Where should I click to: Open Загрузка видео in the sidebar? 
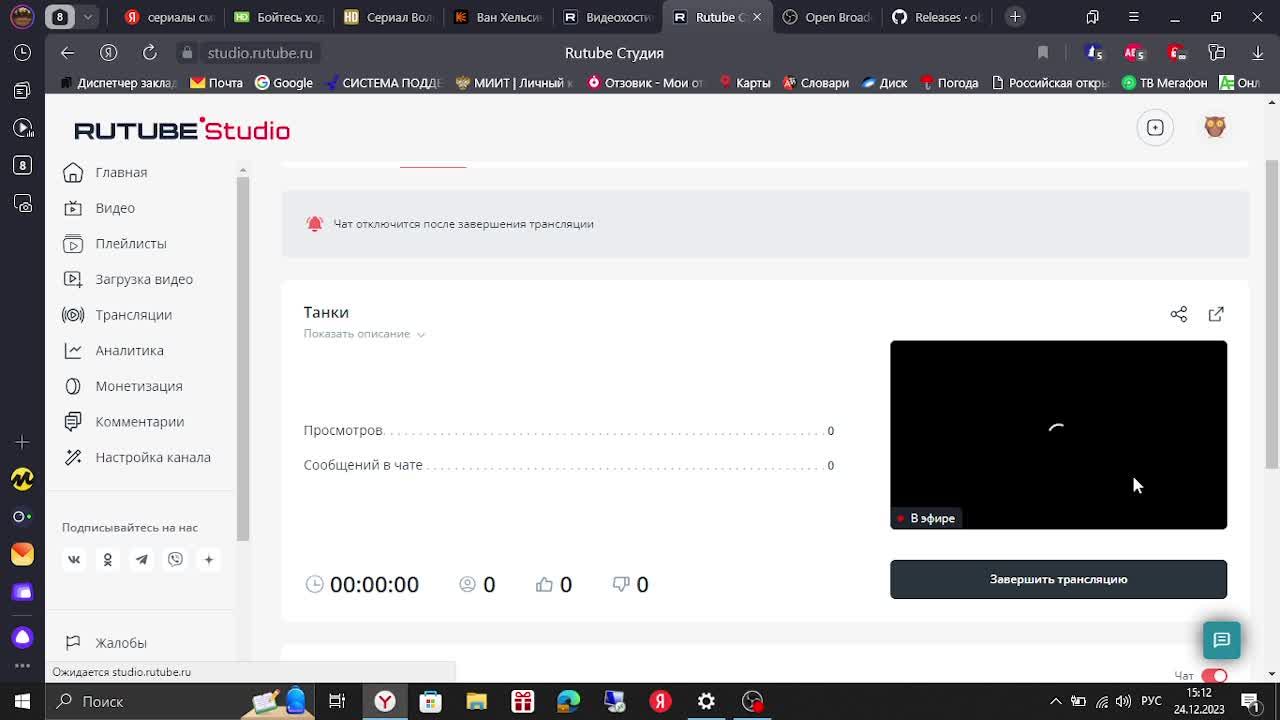tap(144, 279)
